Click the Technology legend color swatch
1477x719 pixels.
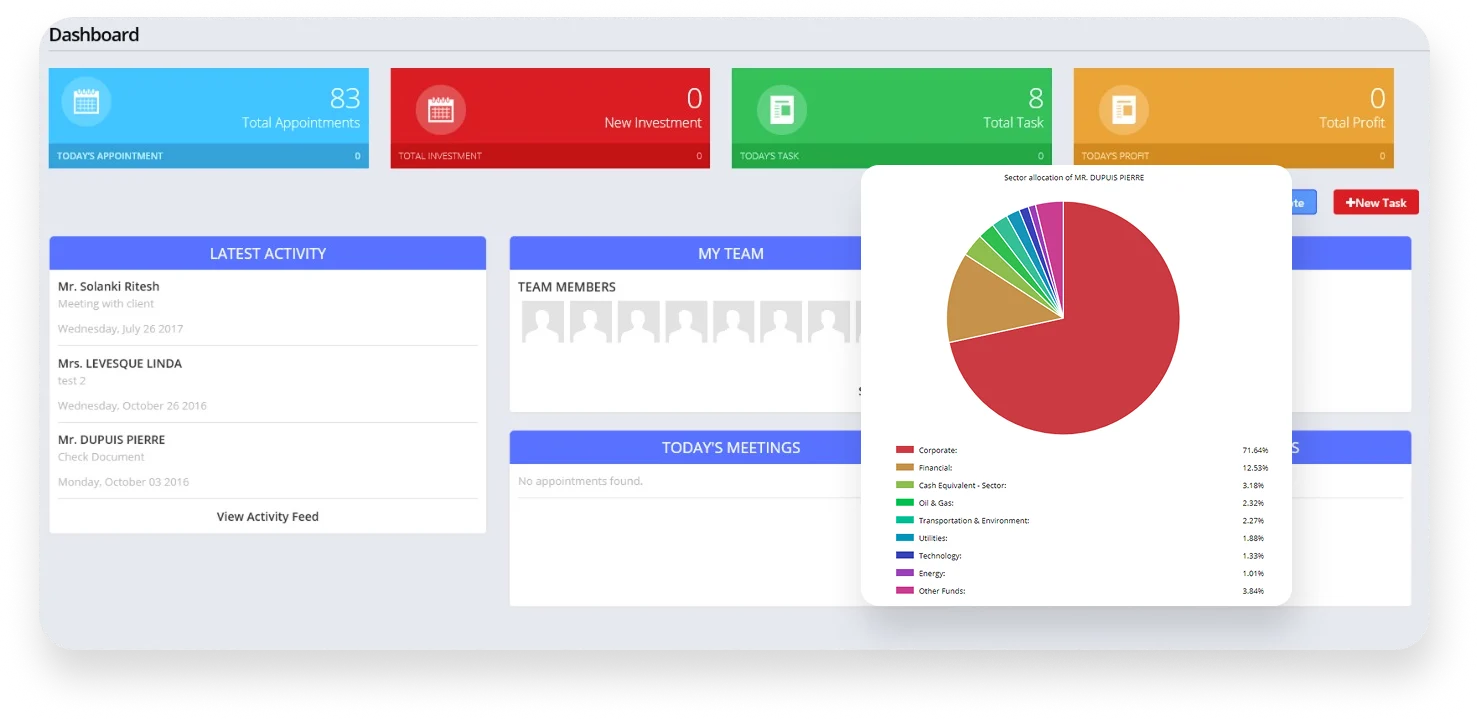905,555
